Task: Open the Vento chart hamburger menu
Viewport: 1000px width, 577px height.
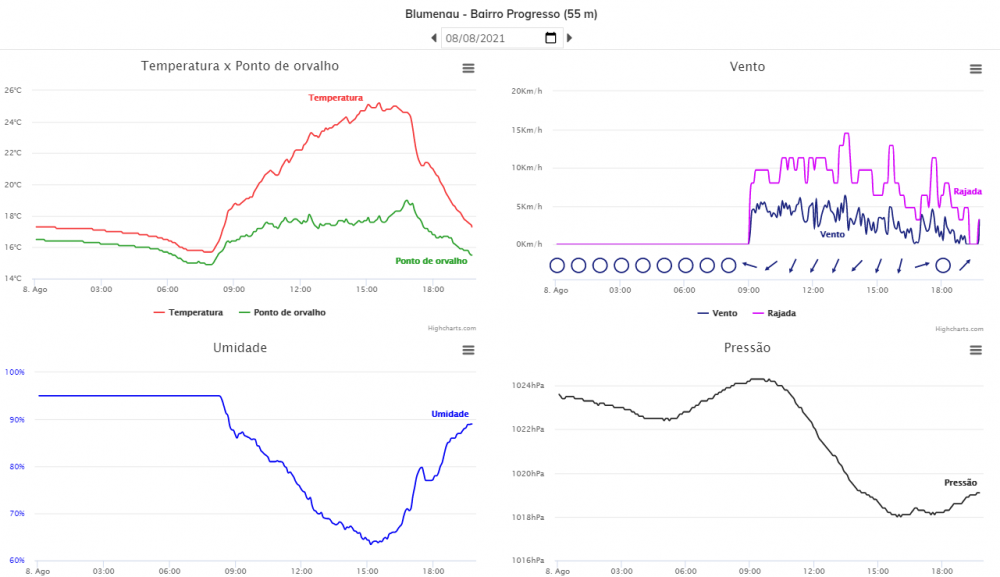Action: (x=976, y=69)
